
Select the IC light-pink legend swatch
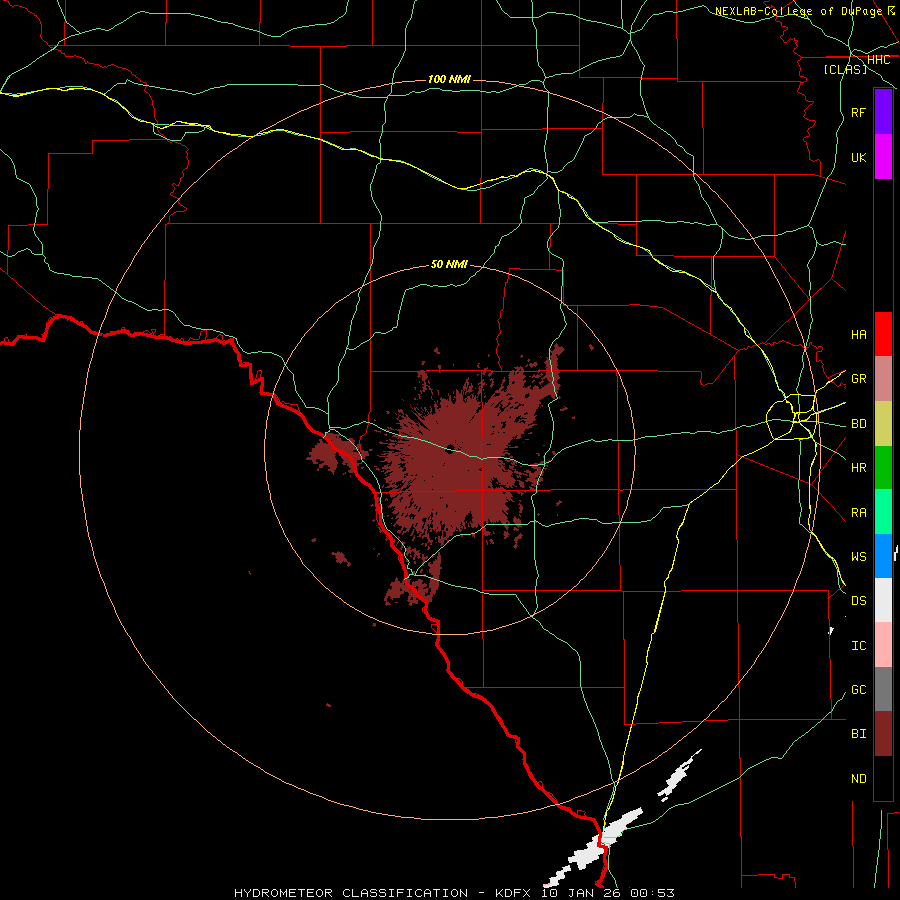pos(883,645)
